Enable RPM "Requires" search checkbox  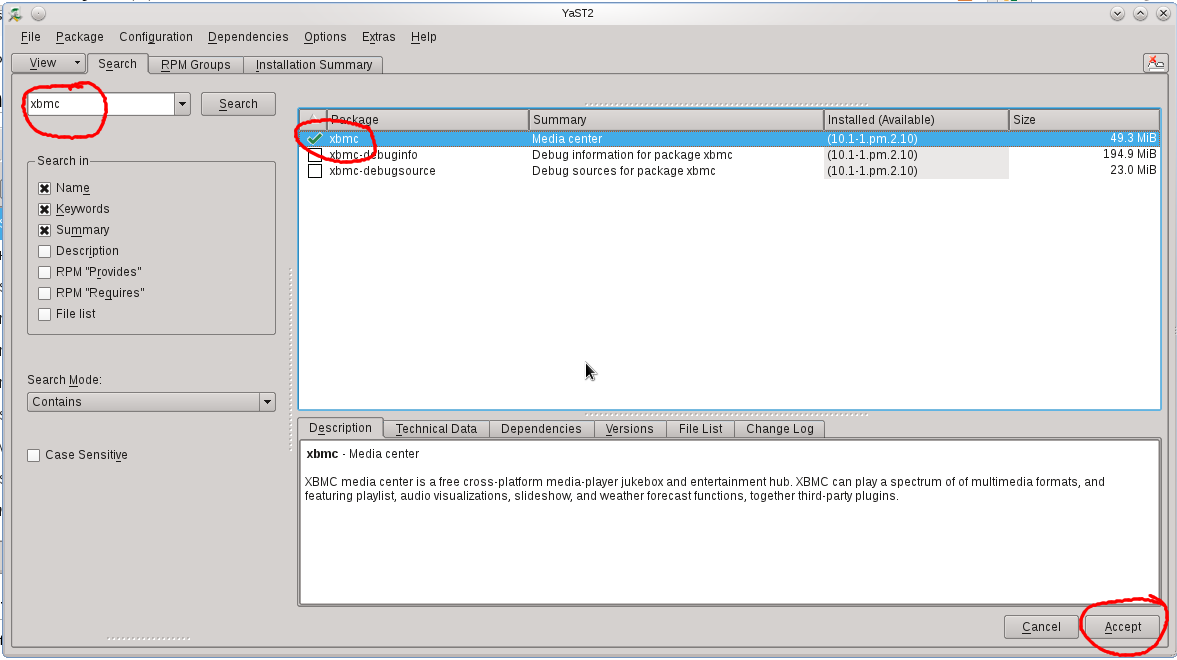[x=44, y=294]
